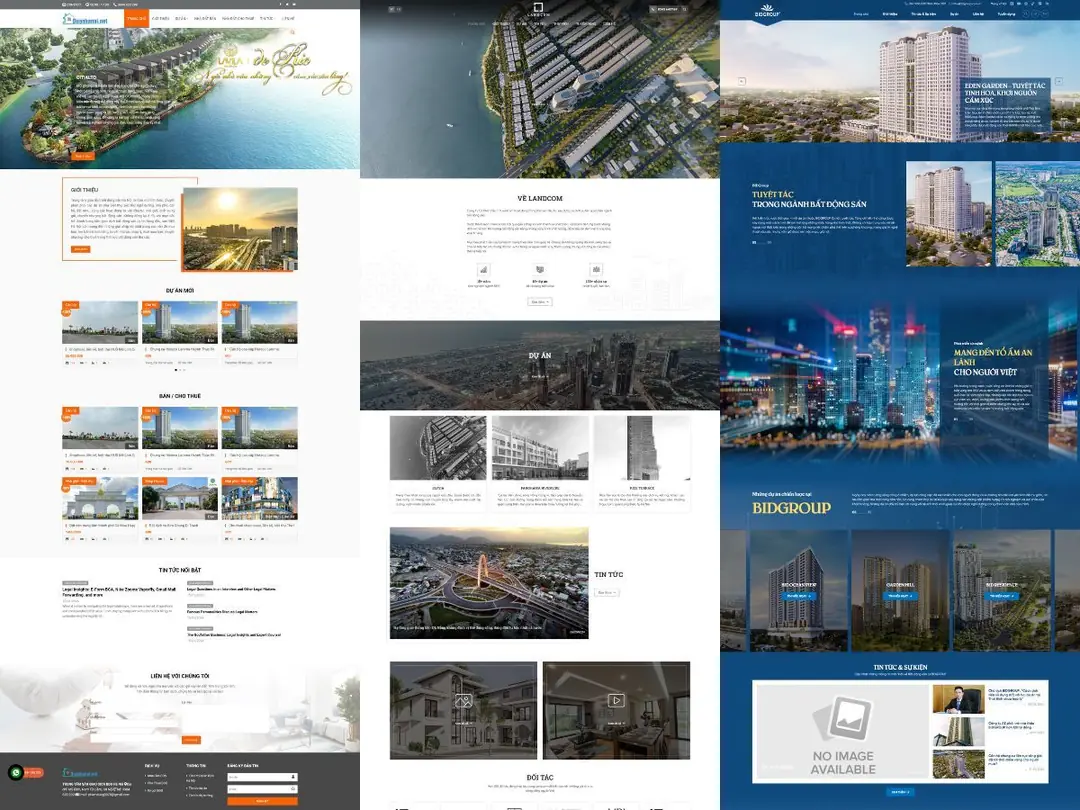Click the search icon in BIDGROUP's navigation bar
This screenshot has width=1080, height=810.
[1025, 14]
